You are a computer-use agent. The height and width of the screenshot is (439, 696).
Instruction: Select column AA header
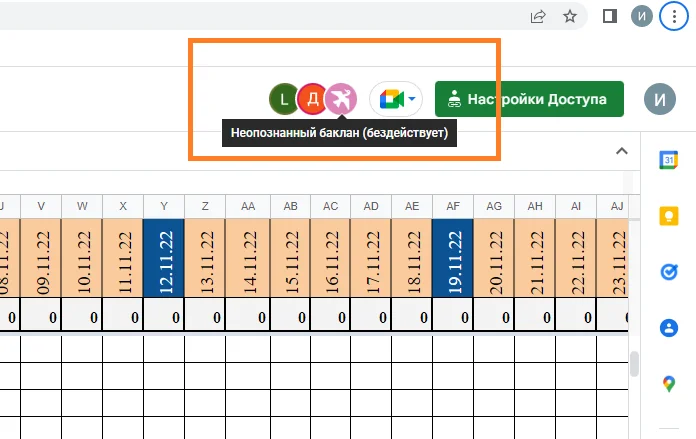pyautogui.click(x=248, y=206)
